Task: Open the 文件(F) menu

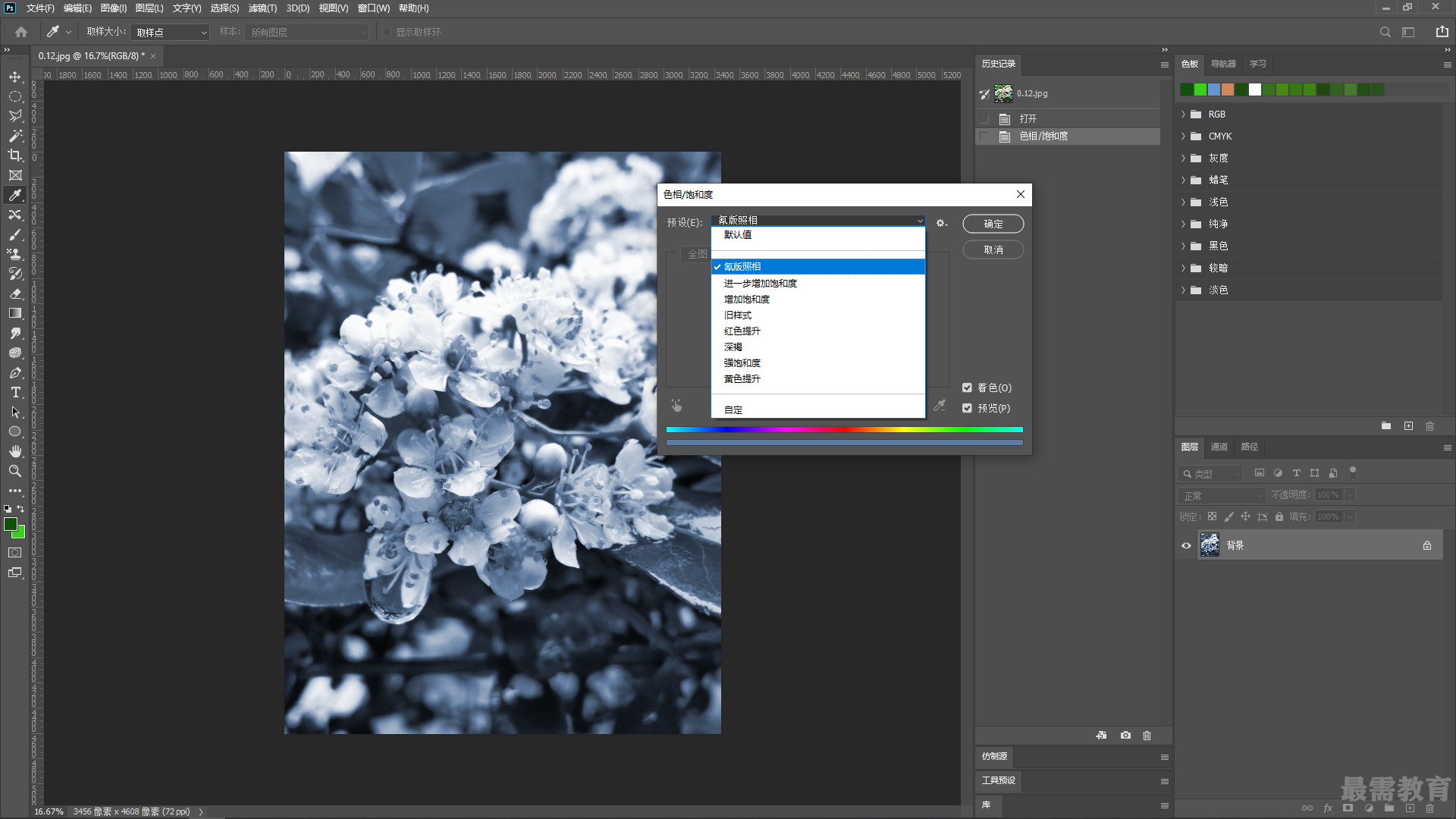Action: (40, 8)
